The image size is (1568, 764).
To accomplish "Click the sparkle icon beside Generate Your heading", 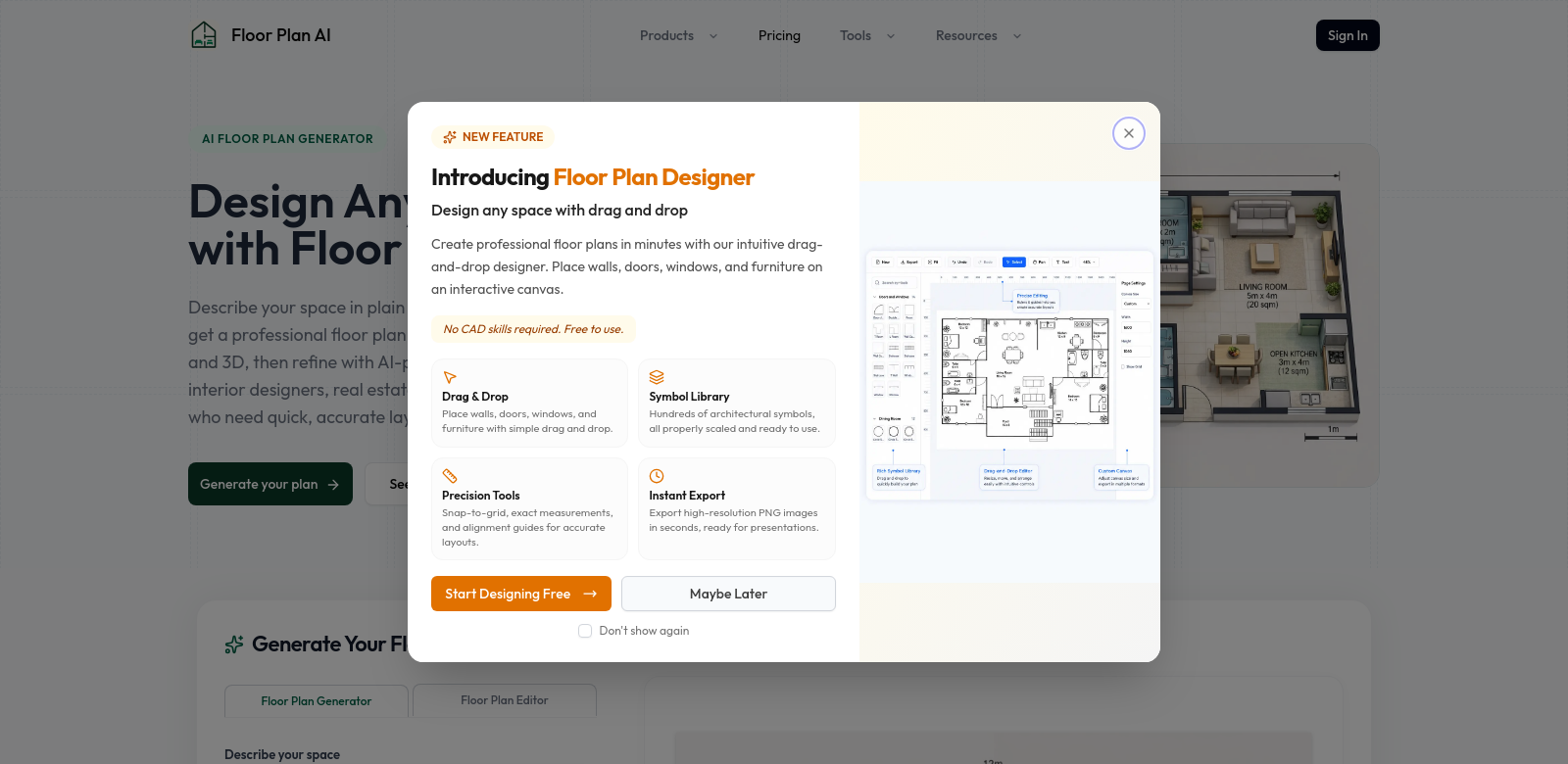I will [x=234, y=645].
